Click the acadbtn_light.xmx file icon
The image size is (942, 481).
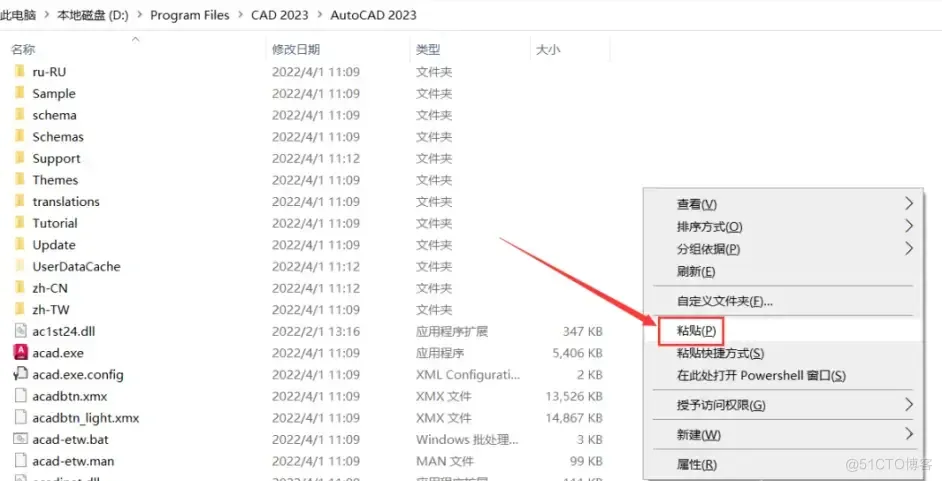coord(20,417)
